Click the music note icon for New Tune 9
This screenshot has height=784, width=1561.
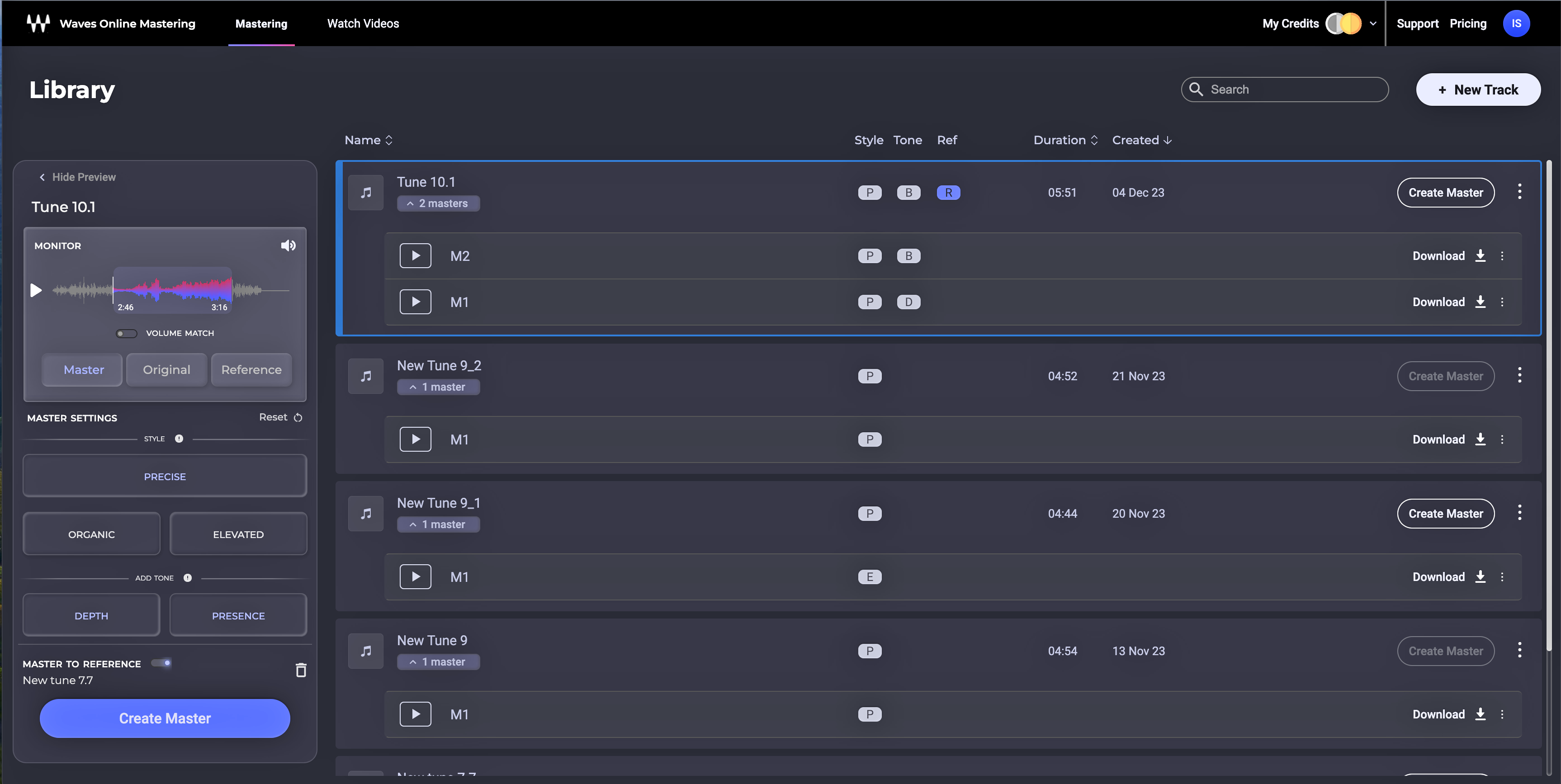tap(365, 651)
